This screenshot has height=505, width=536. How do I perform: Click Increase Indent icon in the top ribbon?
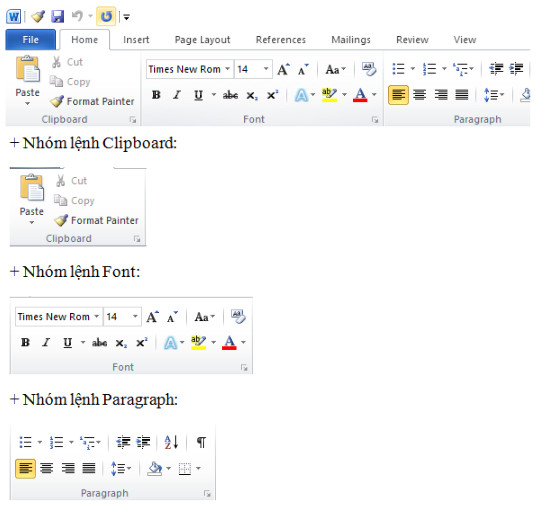516,69
